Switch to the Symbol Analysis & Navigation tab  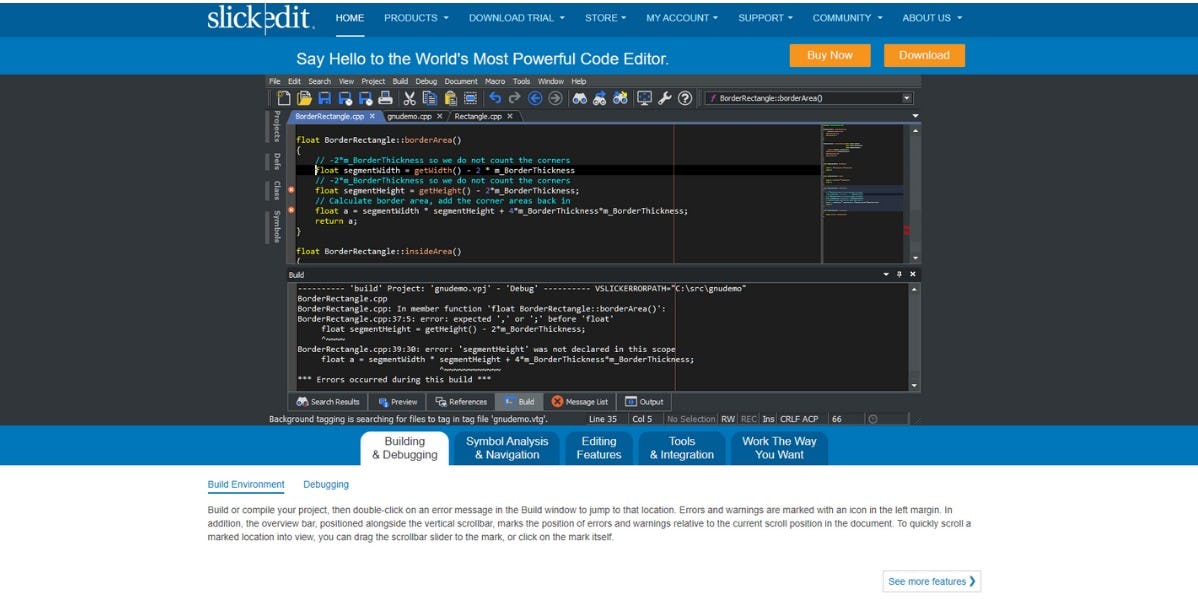(x=507, y=448)
